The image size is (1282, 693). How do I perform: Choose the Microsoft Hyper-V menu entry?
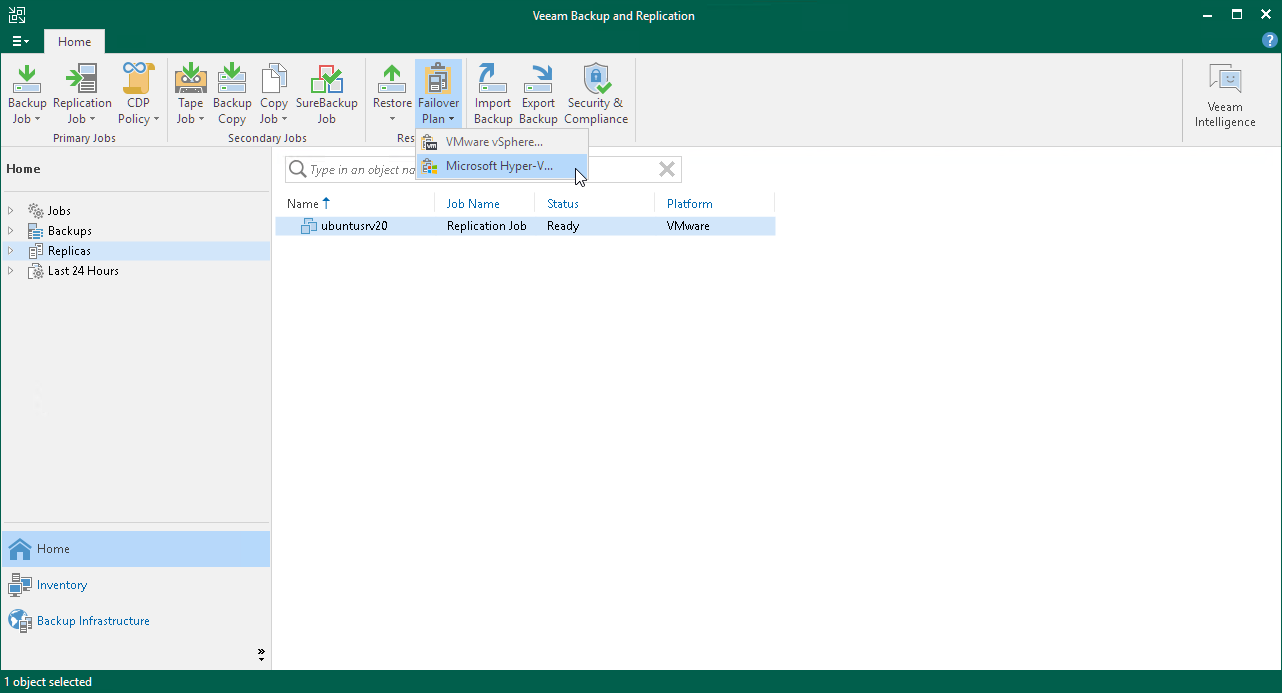(x=502, y=166)
